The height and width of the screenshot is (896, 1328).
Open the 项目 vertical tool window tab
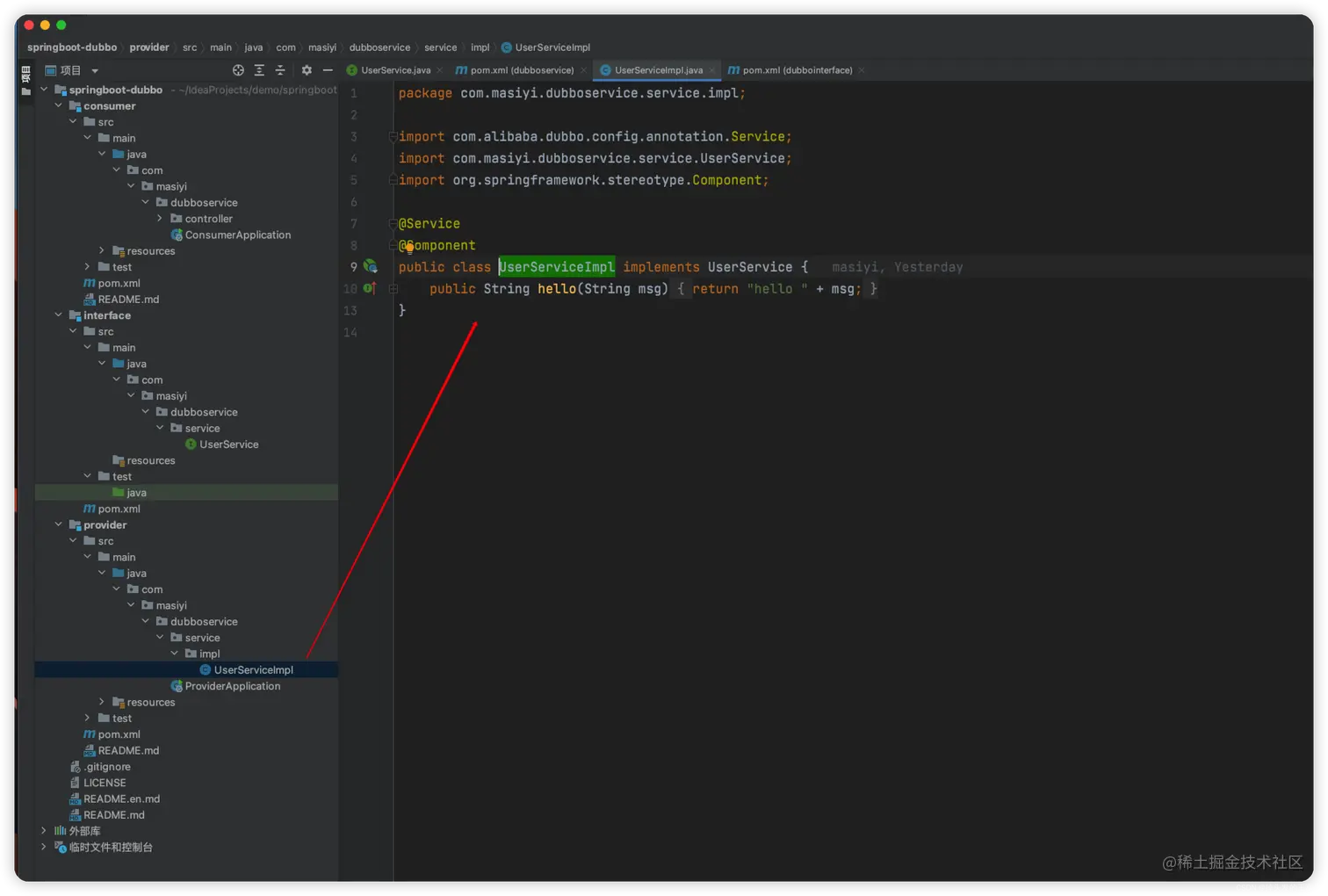tap(25, 75)
